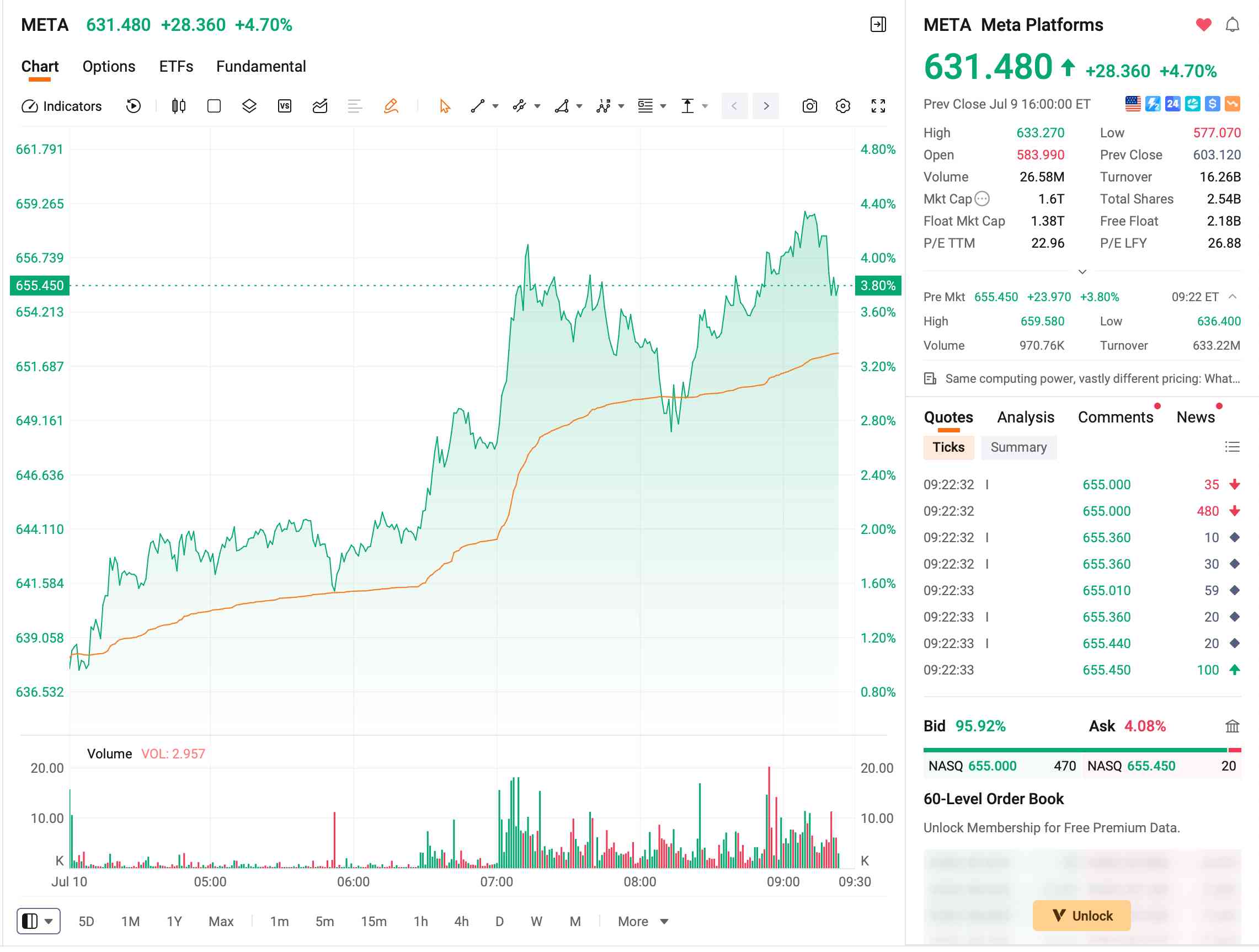
Task: Click the Mkt Cap info icon
Action: 983,199
